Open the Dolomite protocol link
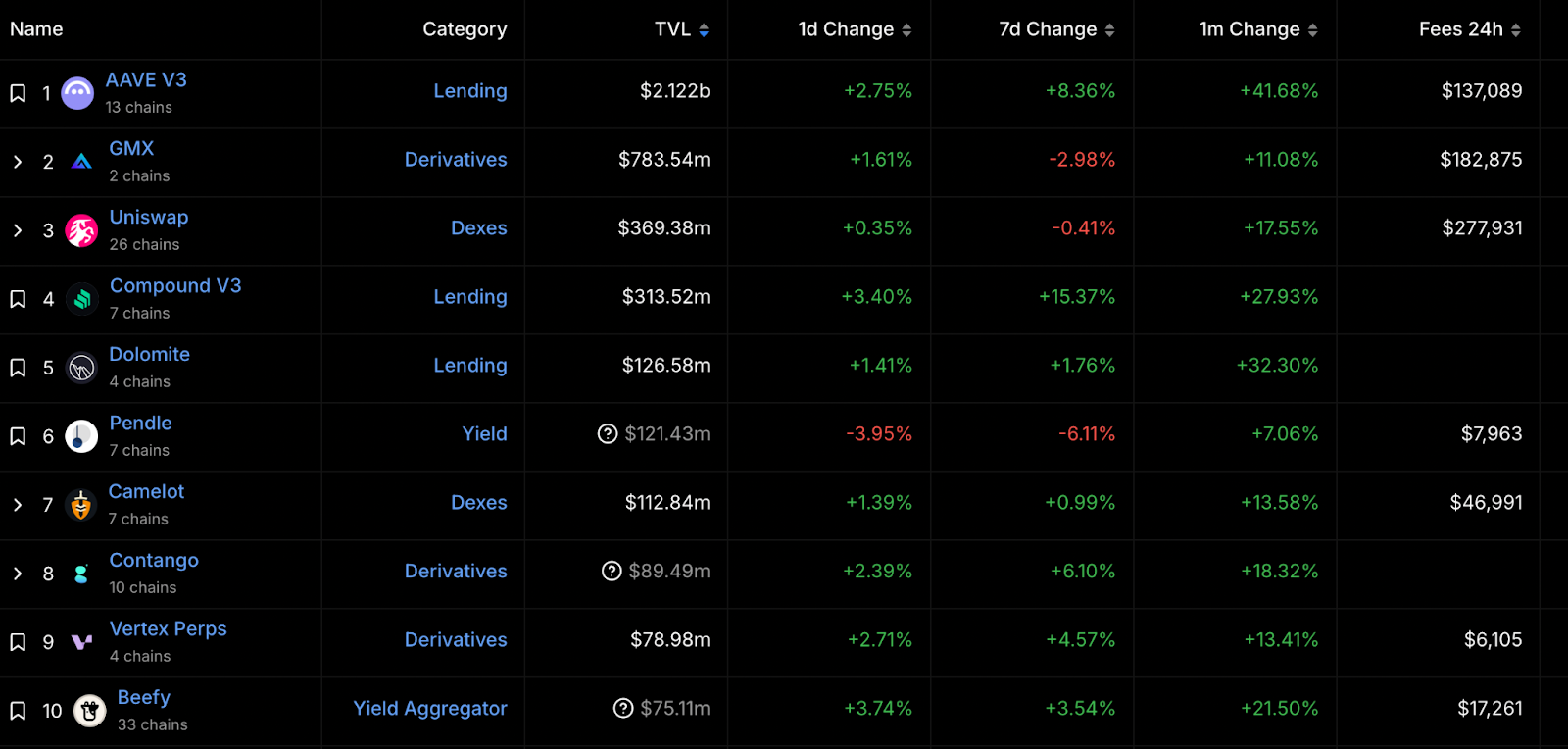Viewport: 1568px width, 749px height. tap(150, 354)
